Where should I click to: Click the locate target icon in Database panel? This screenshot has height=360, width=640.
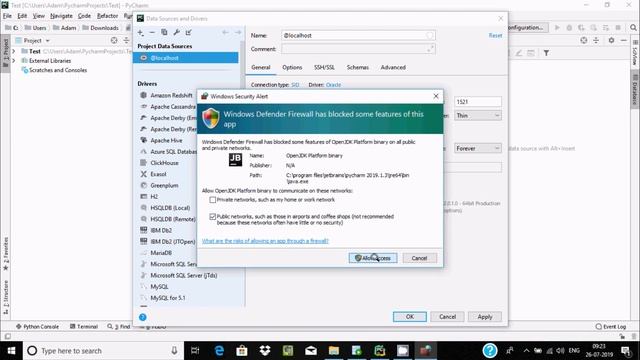pos(584,40)
